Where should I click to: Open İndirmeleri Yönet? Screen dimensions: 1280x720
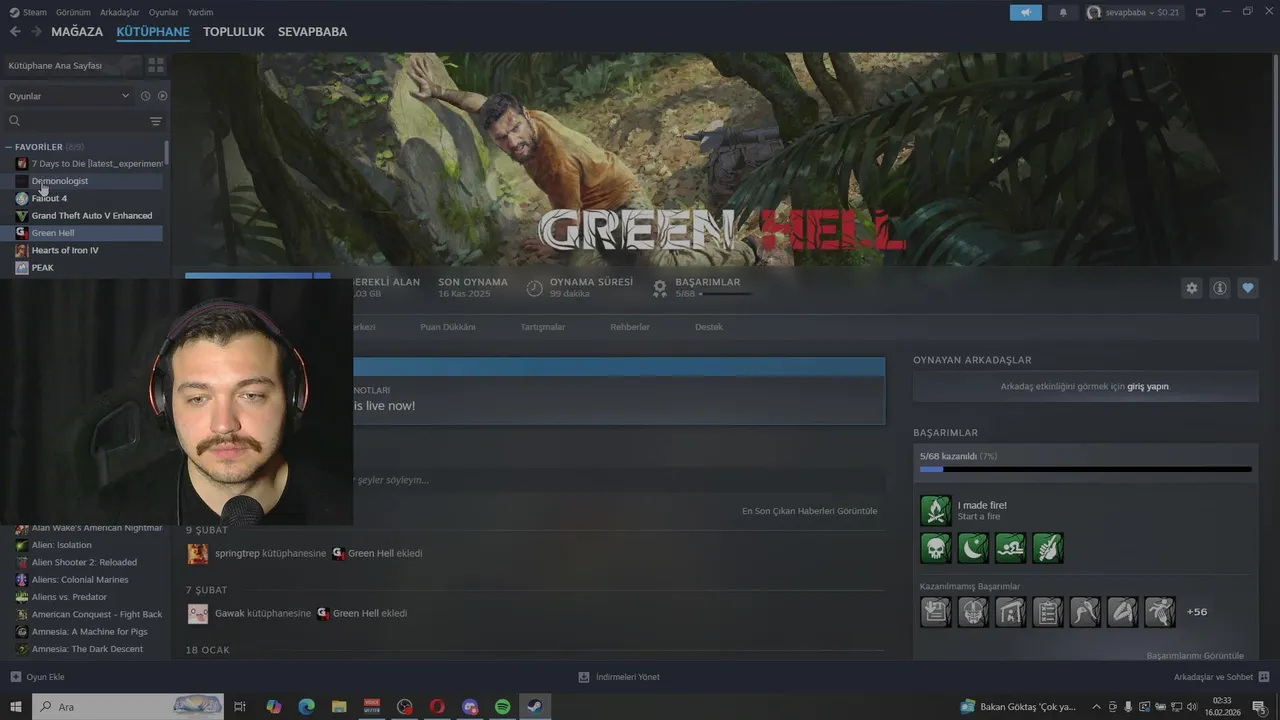pyautogui.click(x=619, y=677)
